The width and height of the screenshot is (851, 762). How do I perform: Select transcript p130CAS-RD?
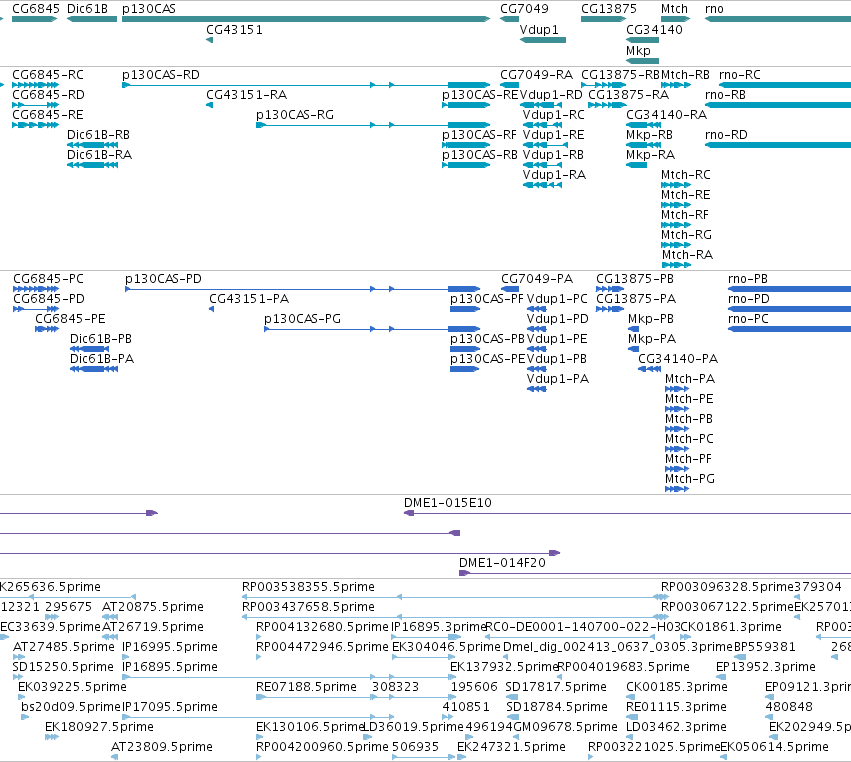point(161,75)
